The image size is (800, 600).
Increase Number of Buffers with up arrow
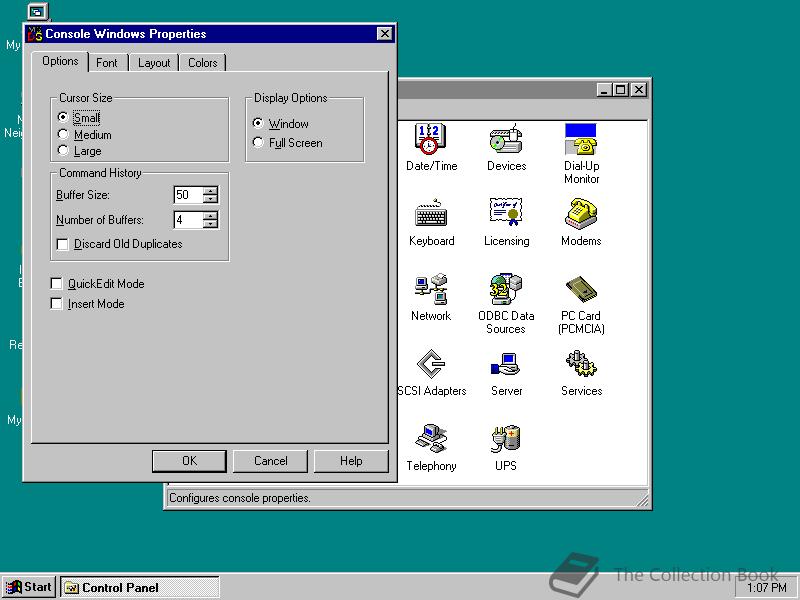pyautogui.click(x=210, y=216)
